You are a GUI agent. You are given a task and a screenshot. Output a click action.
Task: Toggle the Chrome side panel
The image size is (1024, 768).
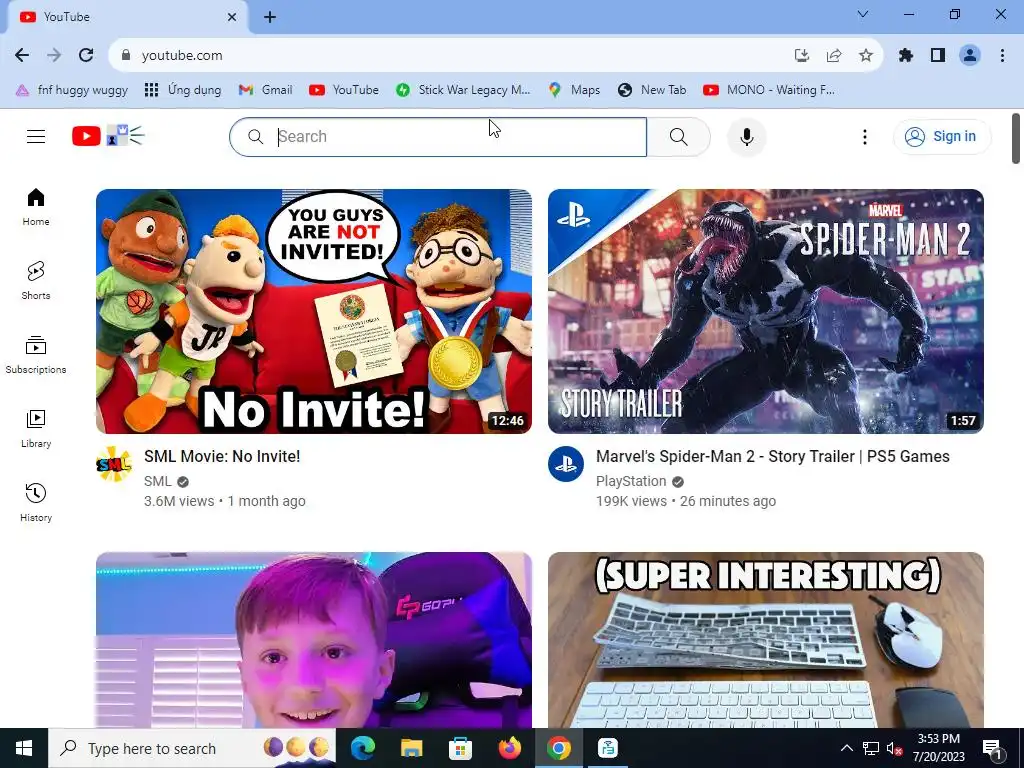(938, 56)
